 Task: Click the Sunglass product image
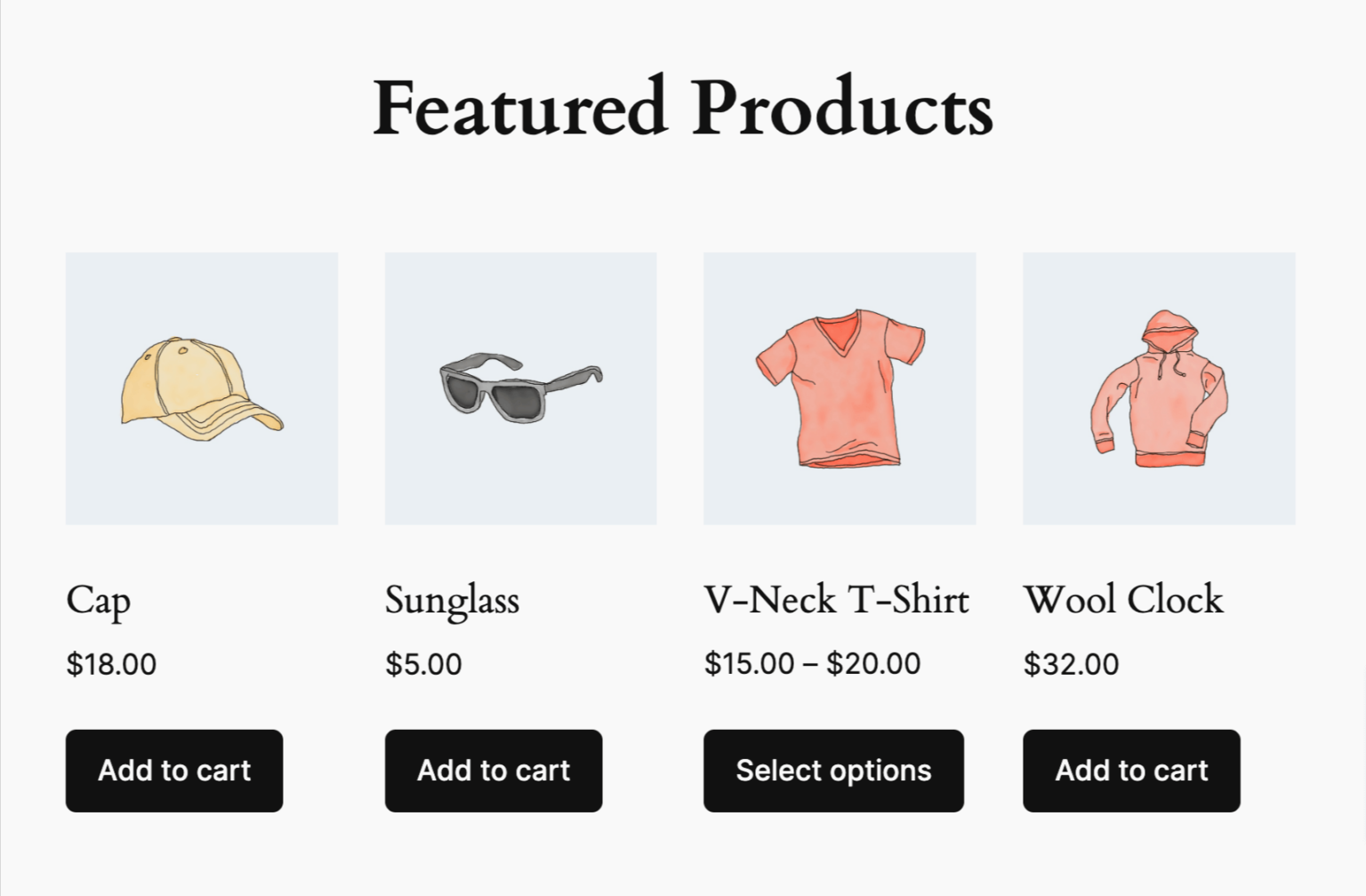(520, 388)
